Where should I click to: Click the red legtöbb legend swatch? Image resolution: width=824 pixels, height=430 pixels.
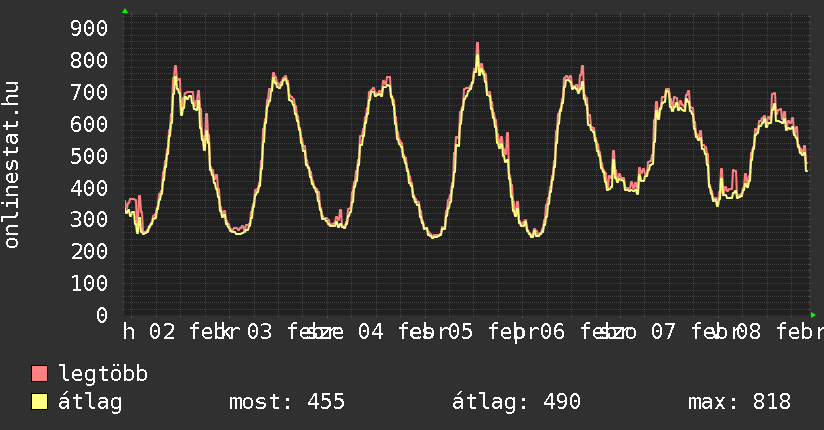(x=40, y=374)
